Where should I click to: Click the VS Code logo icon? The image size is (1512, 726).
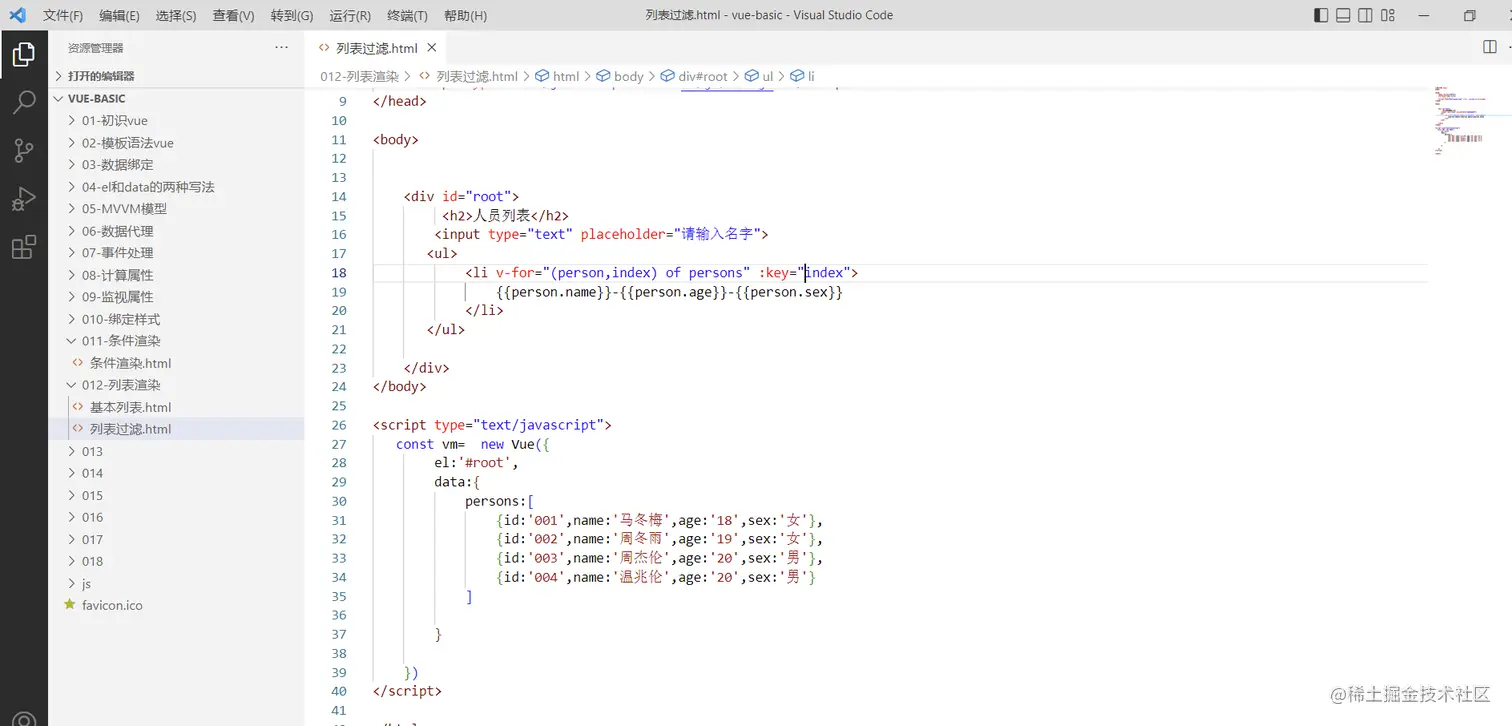(x=17, y=15)
